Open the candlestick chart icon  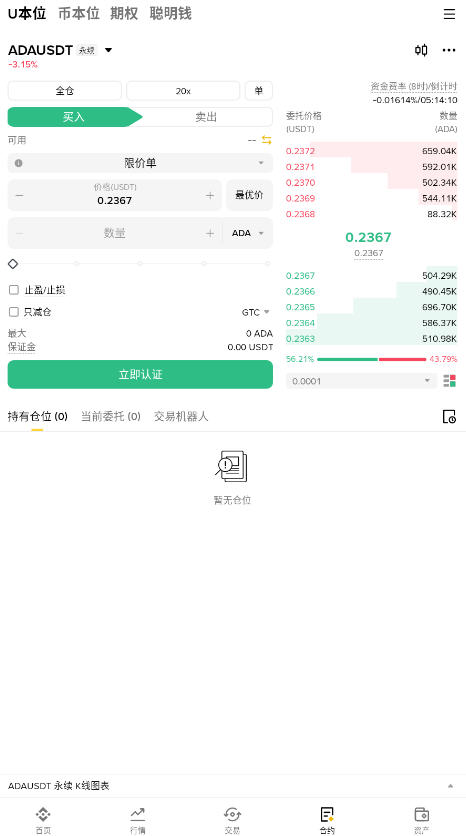[x=421, y=50]
